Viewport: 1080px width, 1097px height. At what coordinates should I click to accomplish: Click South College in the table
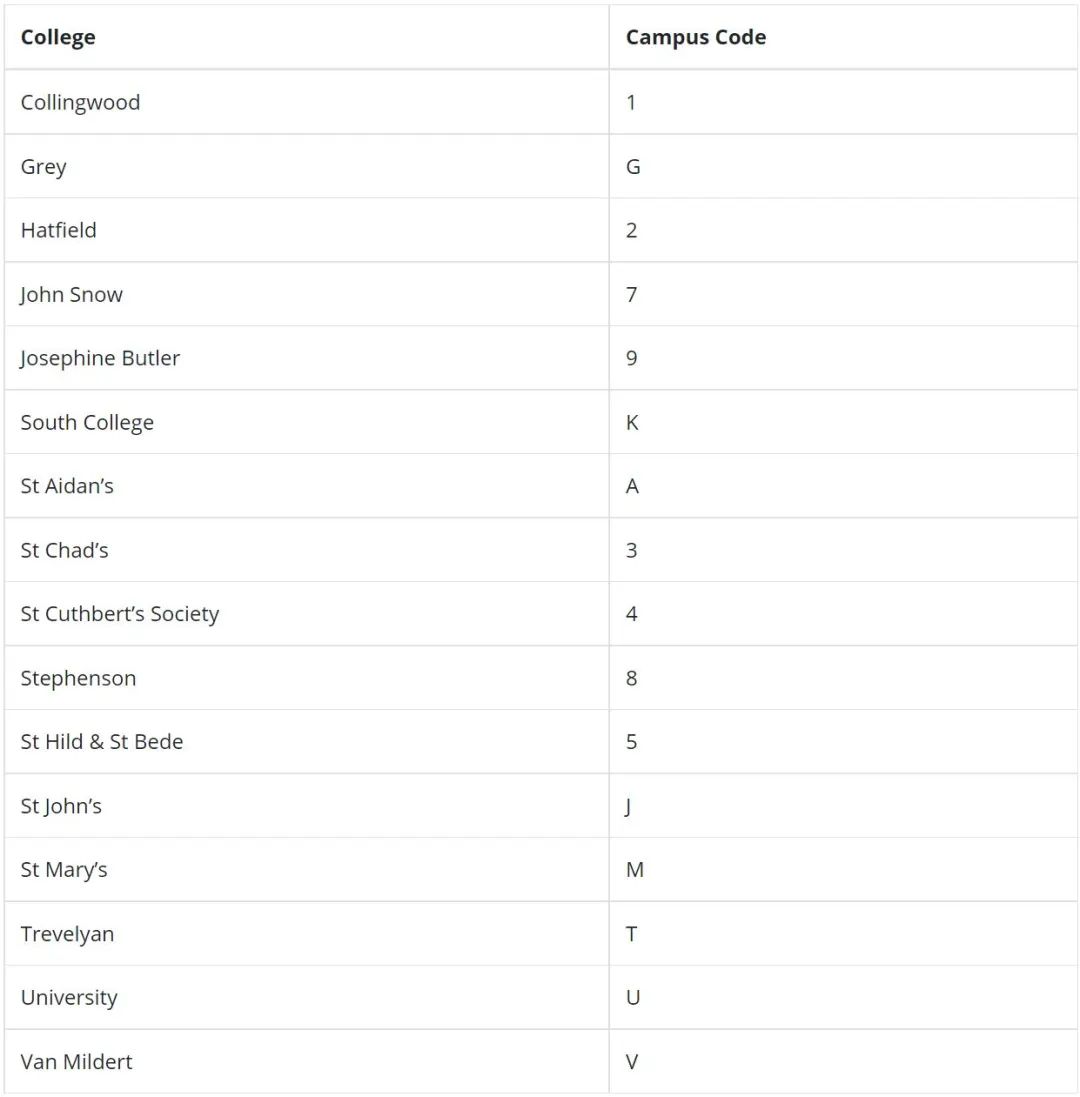(87, 423)
